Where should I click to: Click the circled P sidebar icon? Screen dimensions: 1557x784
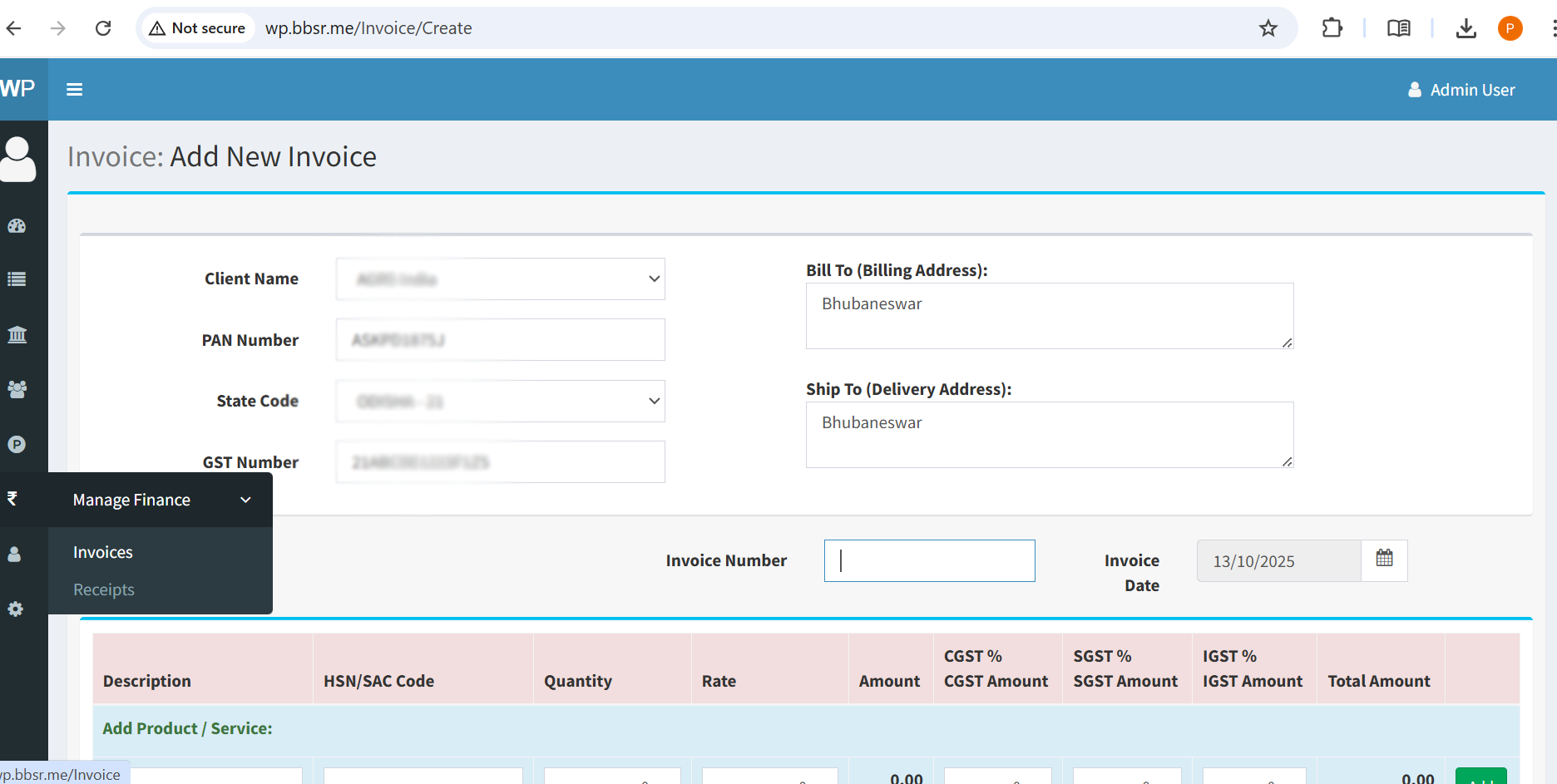click(x=17, y=445)
